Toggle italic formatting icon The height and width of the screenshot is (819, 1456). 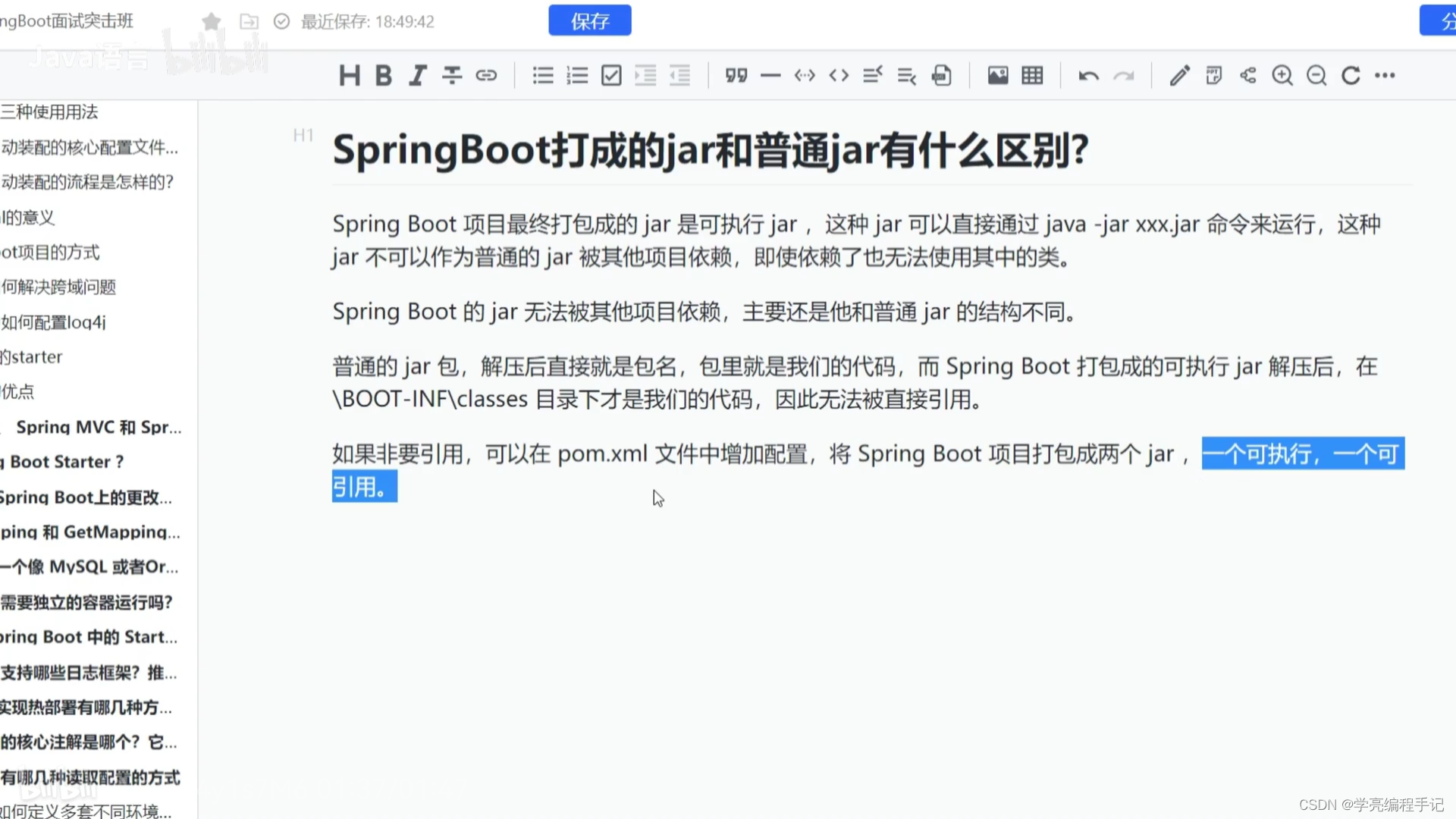point(418,75)
